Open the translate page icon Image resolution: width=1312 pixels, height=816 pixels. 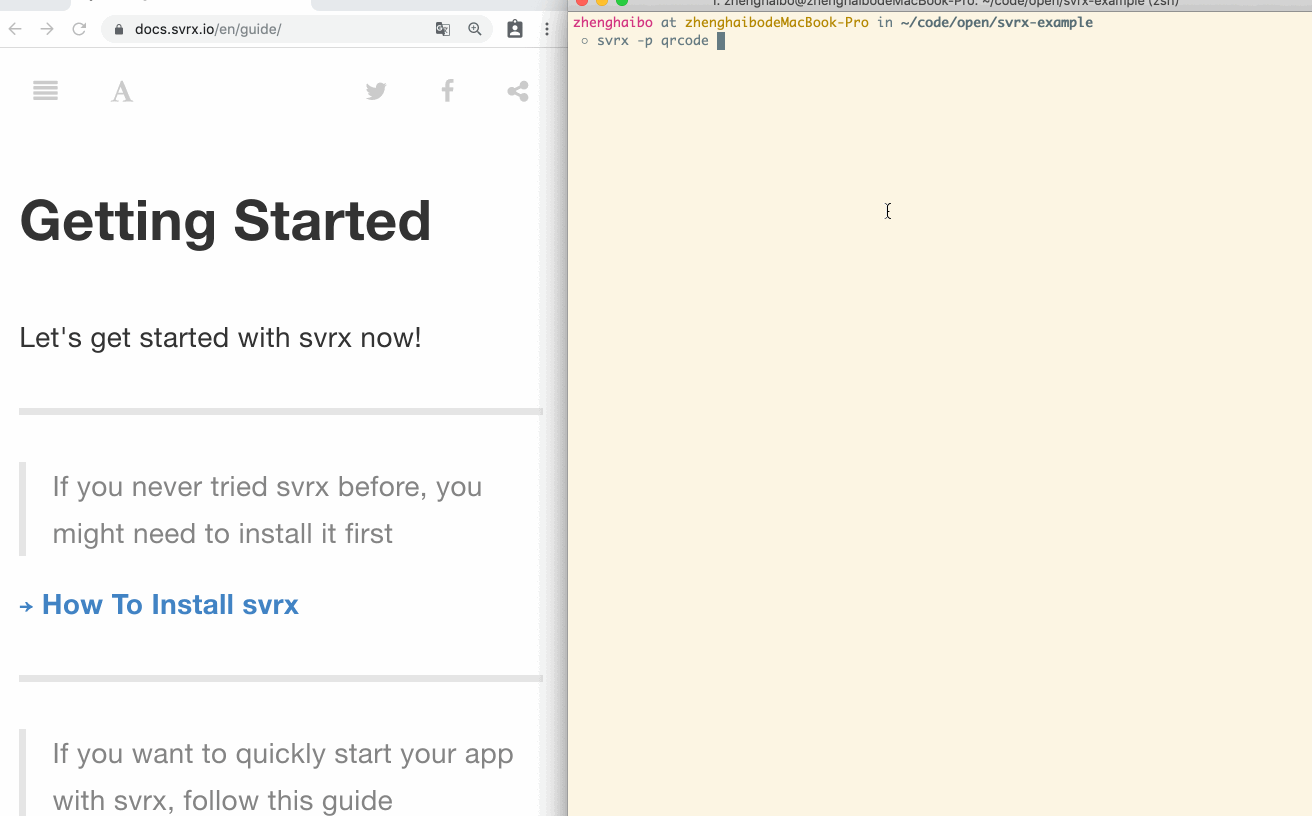coord(443,29)
